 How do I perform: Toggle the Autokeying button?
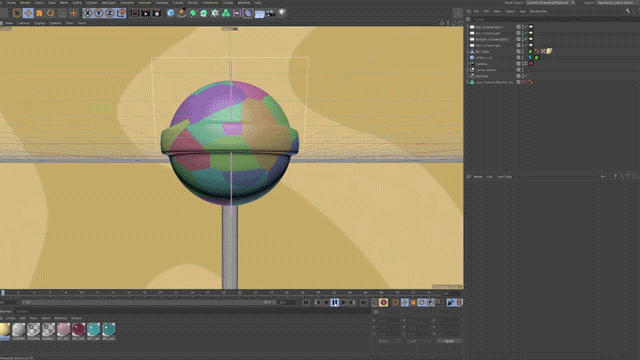[x=383, y=302]
